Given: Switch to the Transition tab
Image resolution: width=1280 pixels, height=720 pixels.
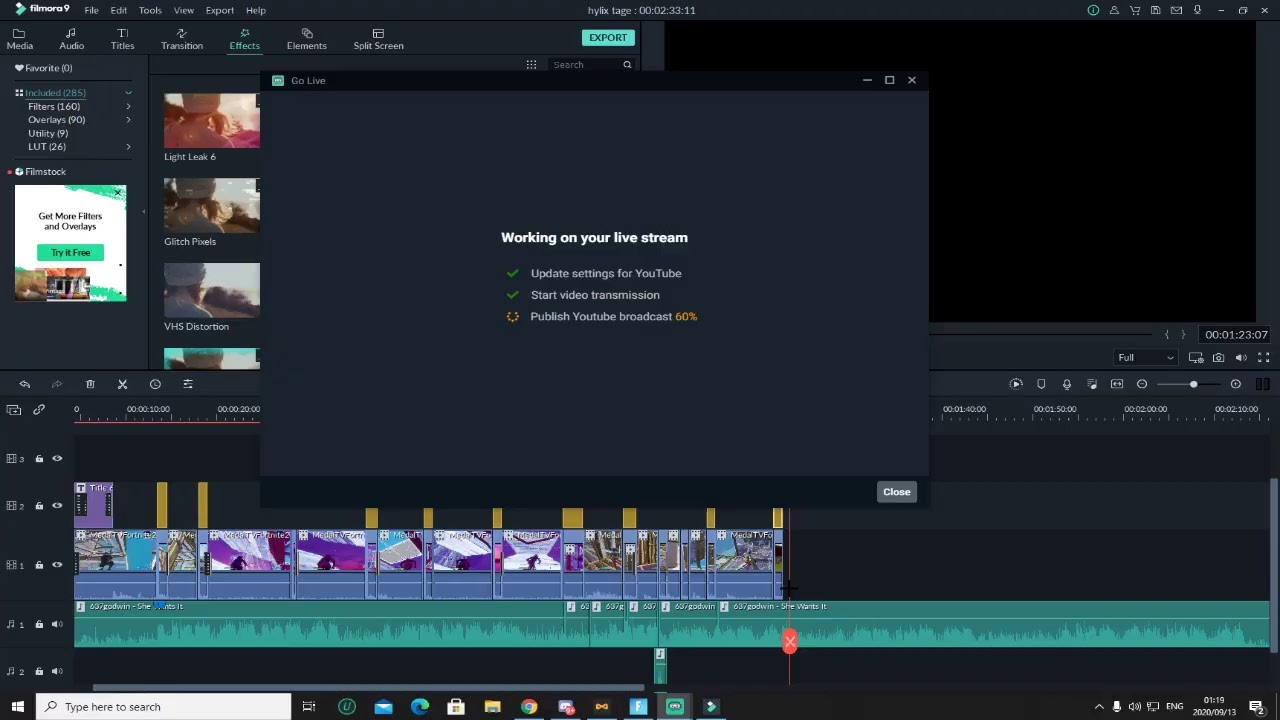Looking at the screenshot, I should pyautogui.click(x=182, y=39).
